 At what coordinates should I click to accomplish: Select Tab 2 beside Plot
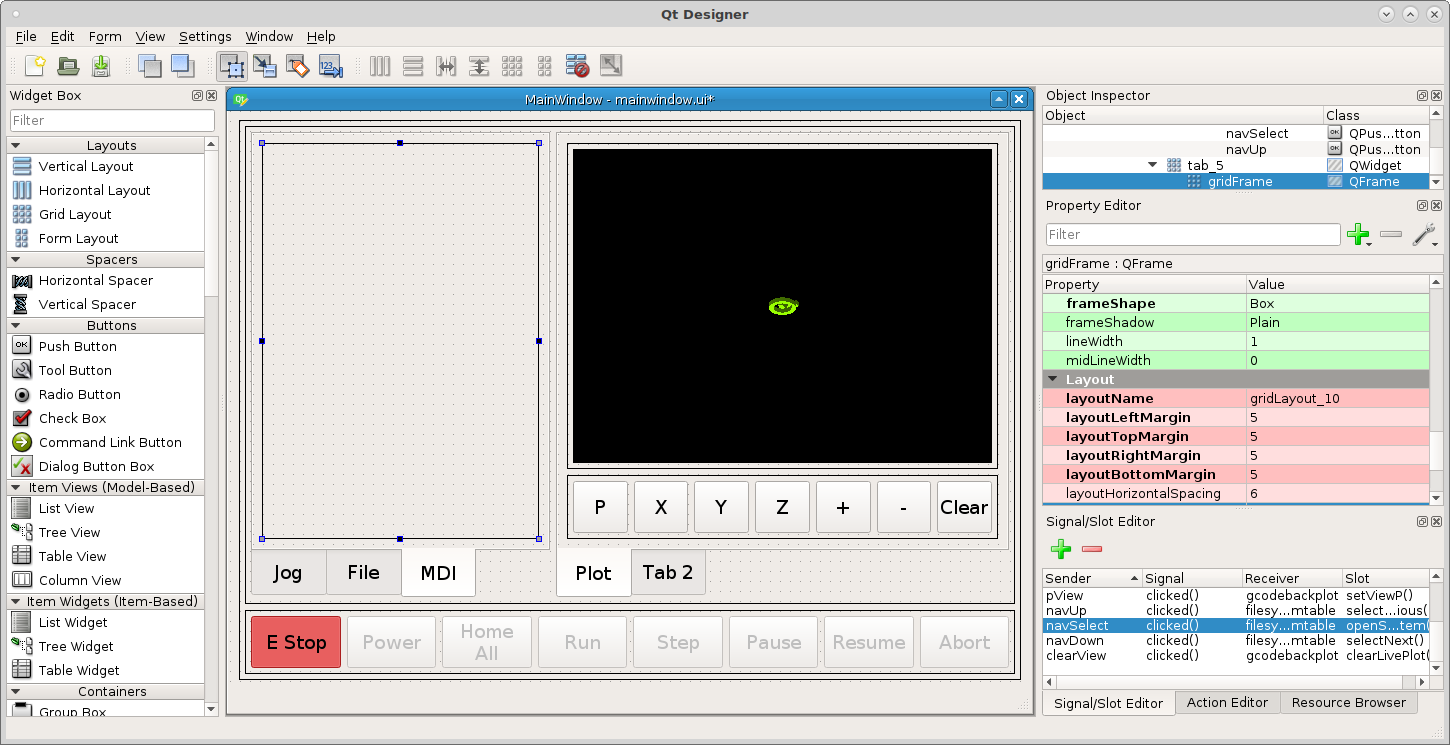[668, 573]
